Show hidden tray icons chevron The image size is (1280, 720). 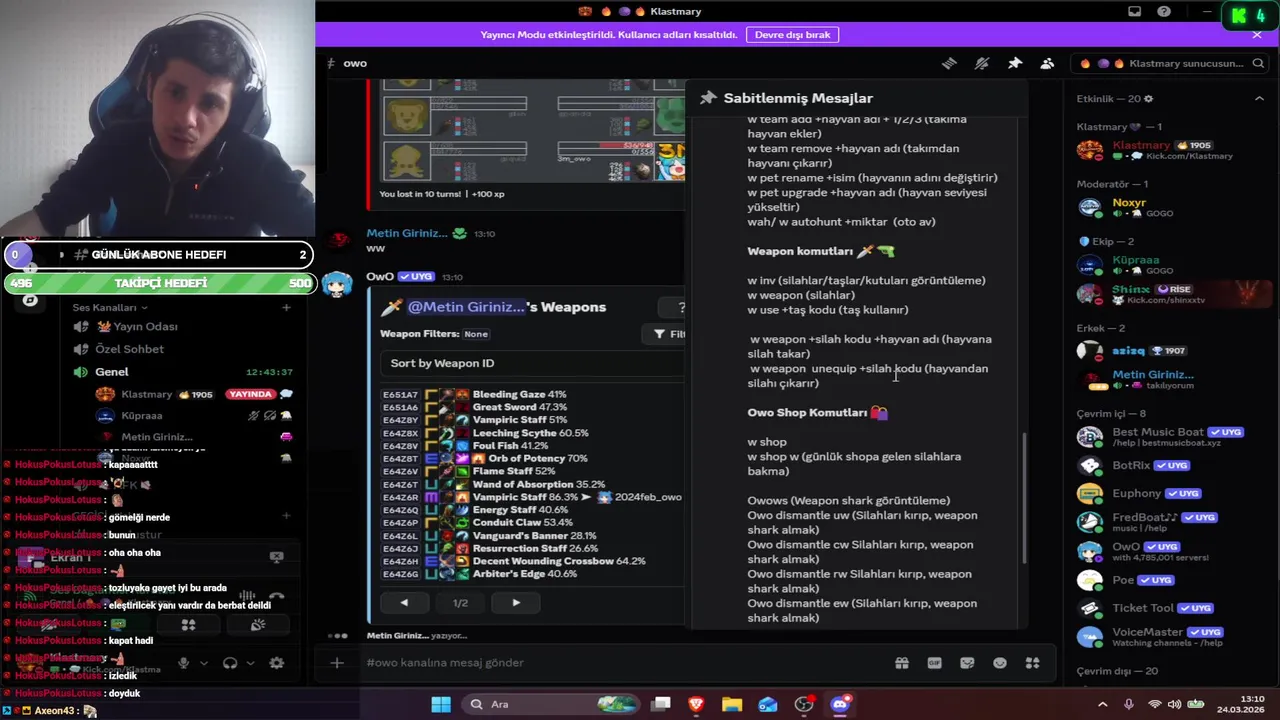point(1103,704)
